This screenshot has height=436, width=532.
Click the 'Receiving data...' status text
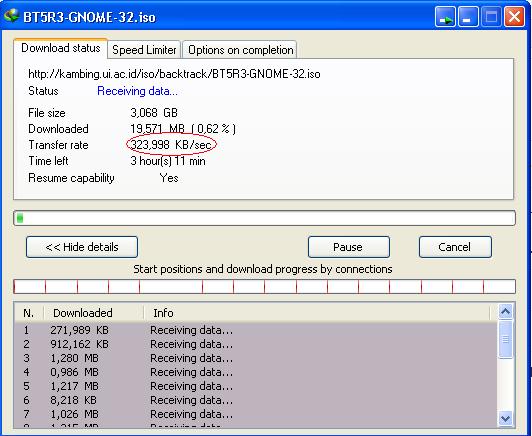[x=137, y=91]
